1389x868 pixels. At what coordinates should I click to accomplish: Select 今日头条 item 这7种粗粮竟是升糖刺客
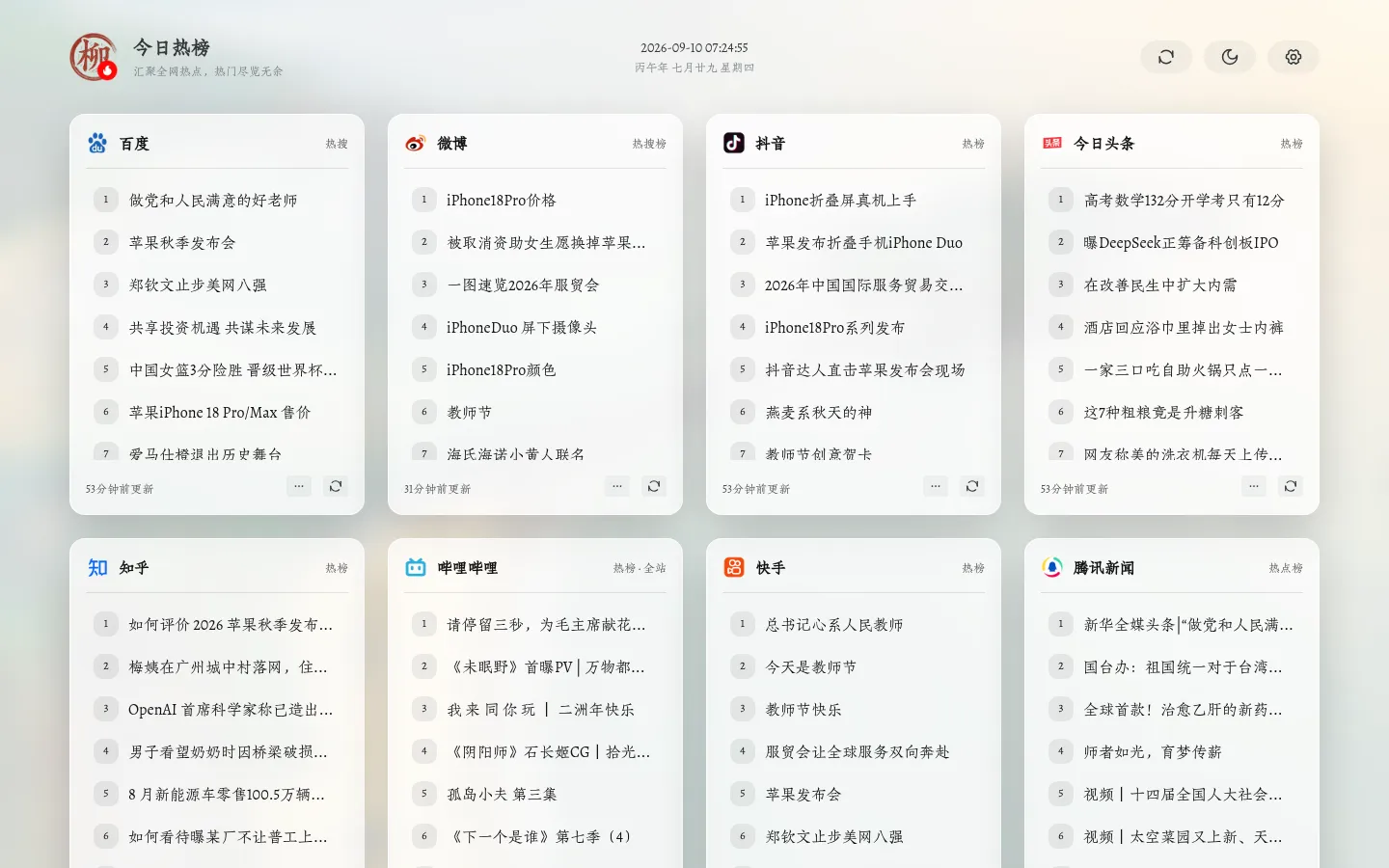tap(1163, 412)
